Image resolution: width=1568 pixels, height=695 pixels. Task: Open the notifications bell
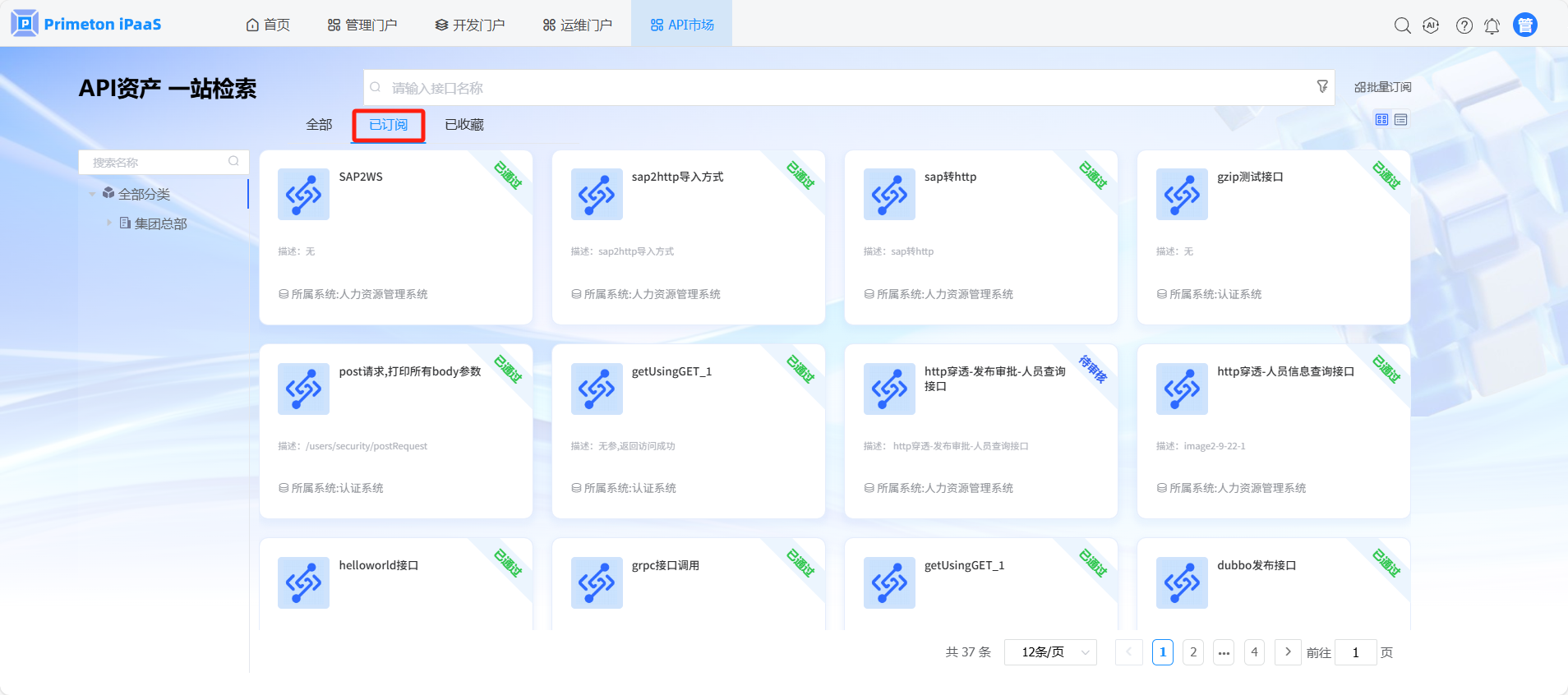[x=1492, y=26]
